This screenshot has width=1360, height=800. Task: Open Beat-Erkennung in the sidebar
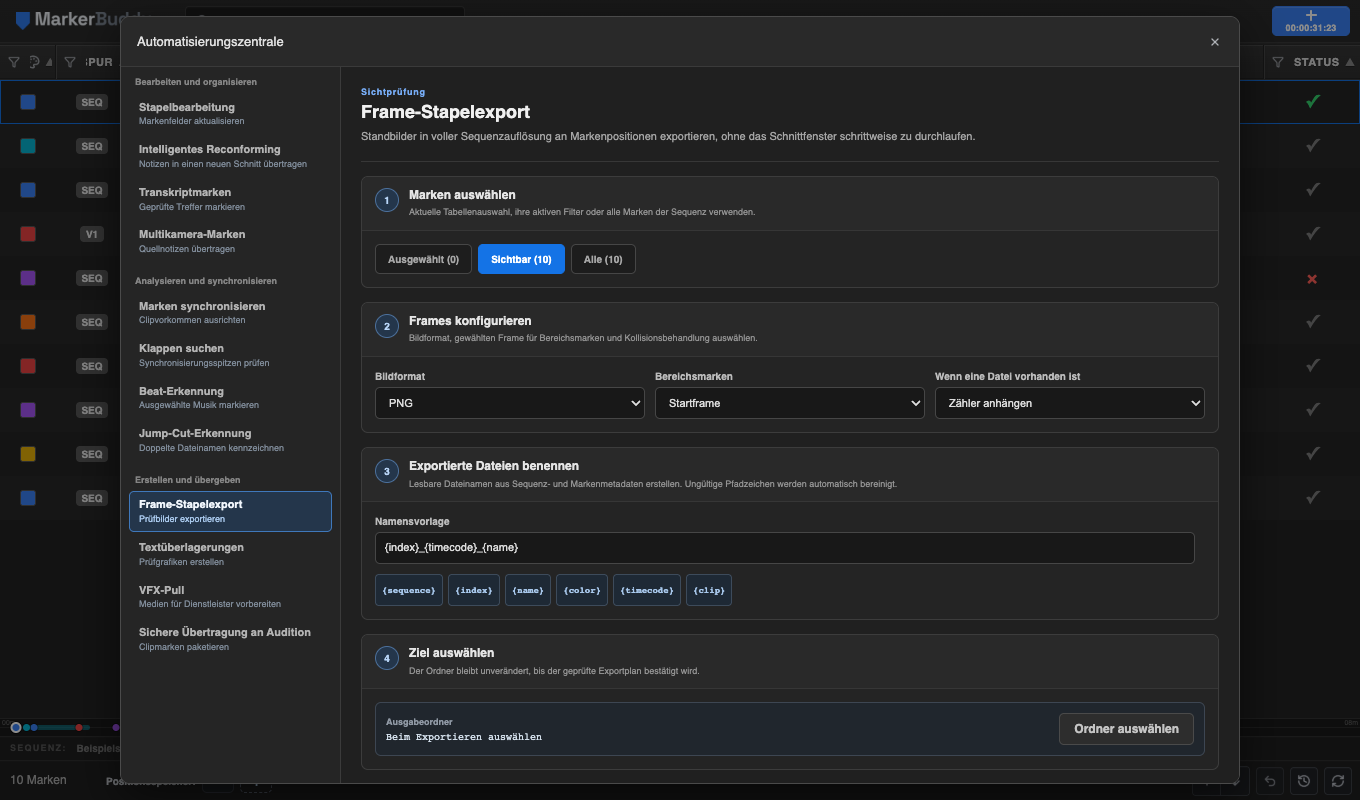click(x=230, y=398)
